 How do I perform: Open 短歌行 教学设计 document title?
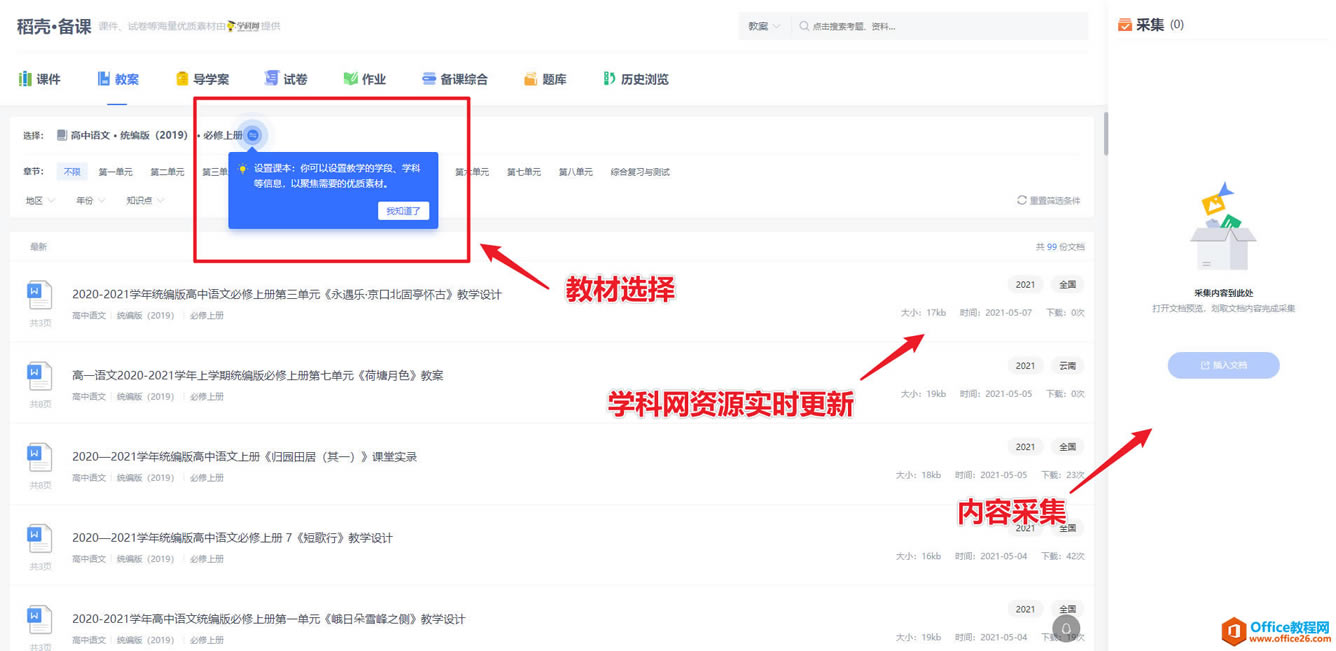click(x=233, y=538)
